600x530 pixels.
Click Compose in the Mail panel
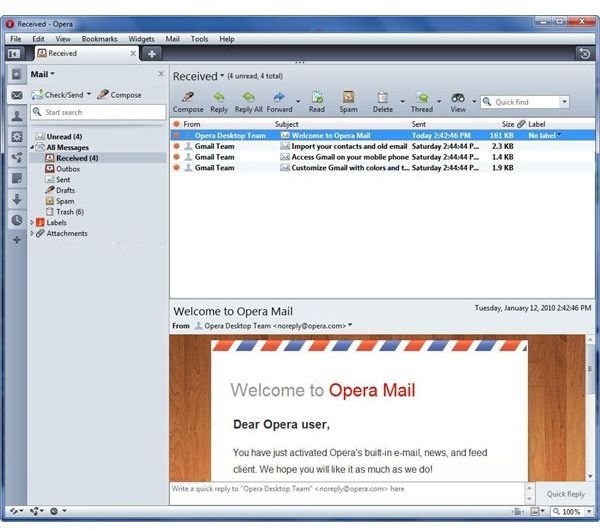point(119,95)
